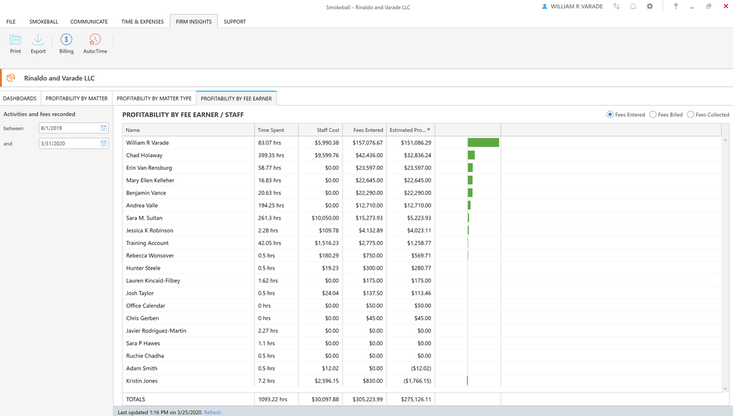The width and height of the screenshot is (733, 416).
Task: Select the Sara P Hawes row
Action: click(x=423, y=343)
